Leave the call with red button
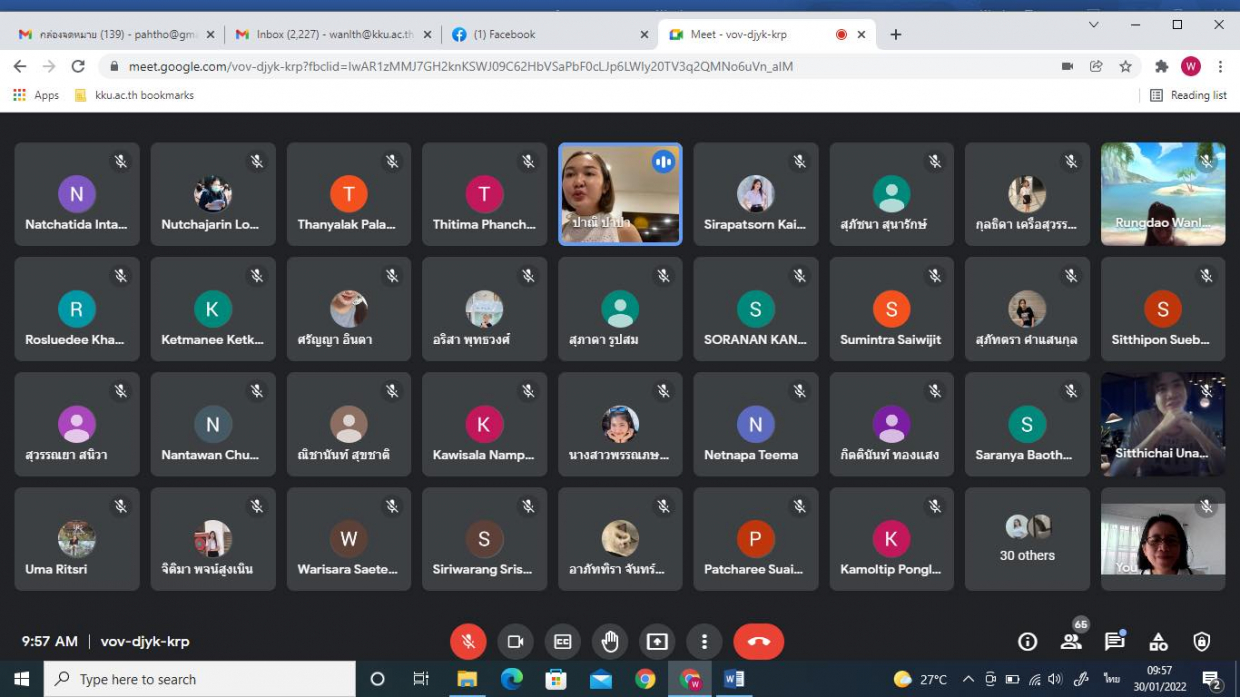Screen dimensions: 1240x697 [x=758, y=642]
